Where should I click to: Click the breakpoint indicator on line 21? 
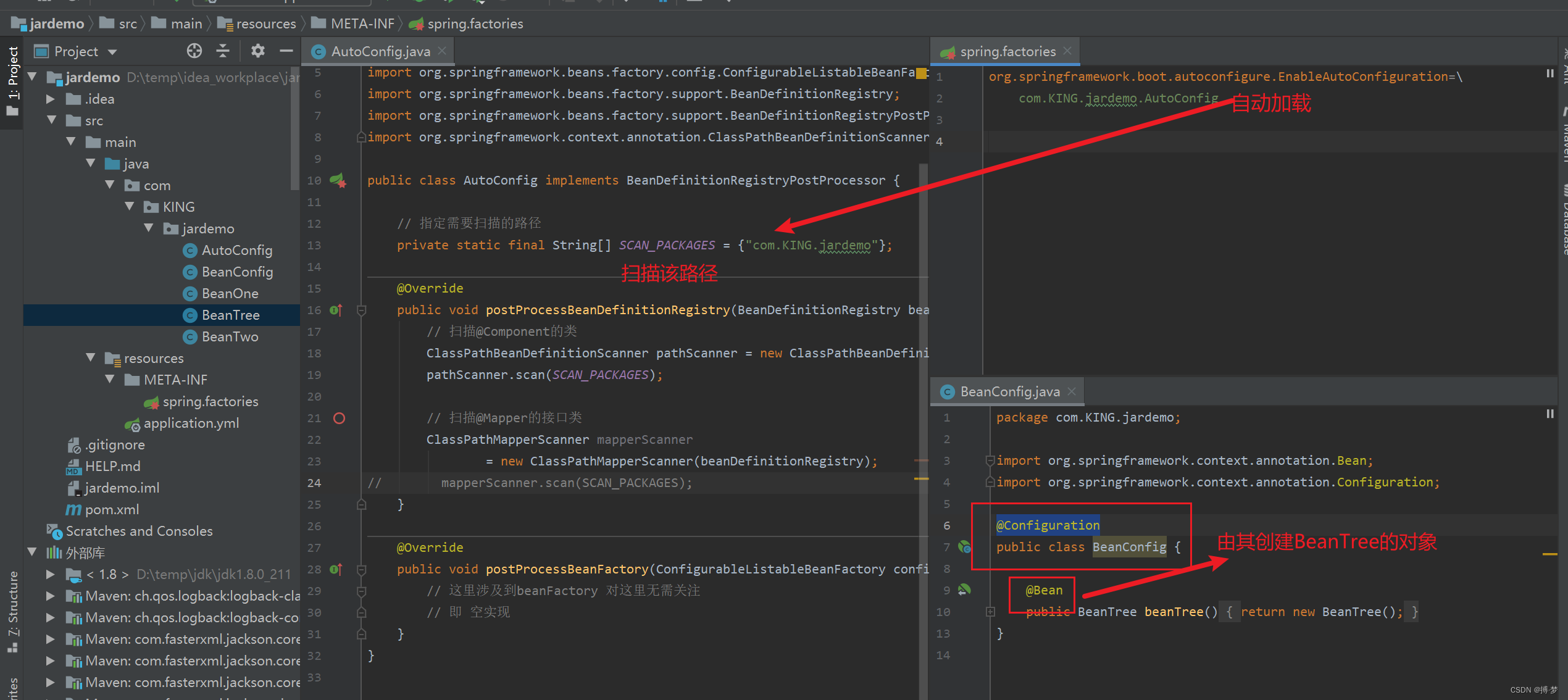tap(339, 418)
